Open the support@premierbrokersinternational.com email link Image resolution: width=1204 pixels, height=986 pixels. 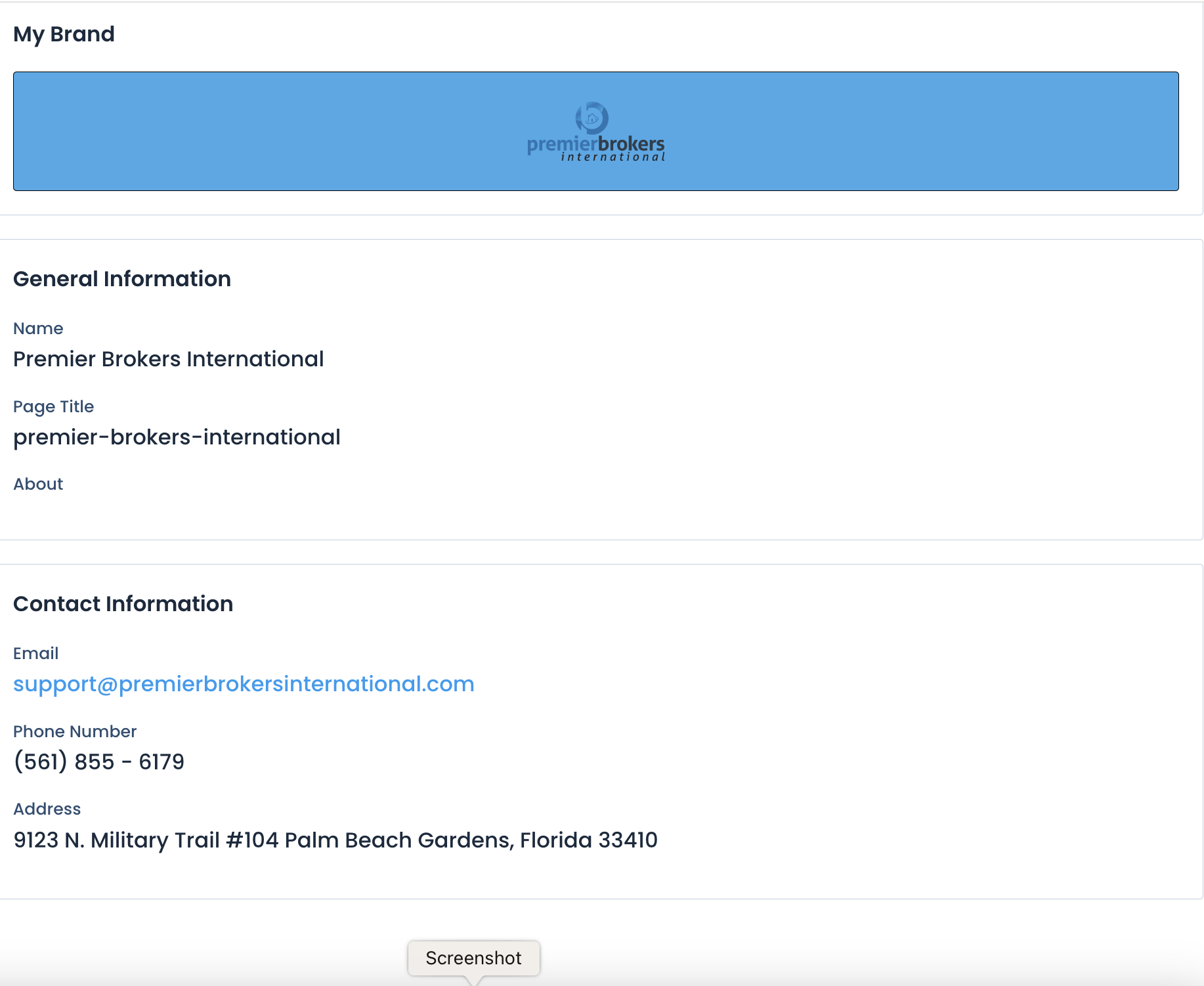[244, 684]
